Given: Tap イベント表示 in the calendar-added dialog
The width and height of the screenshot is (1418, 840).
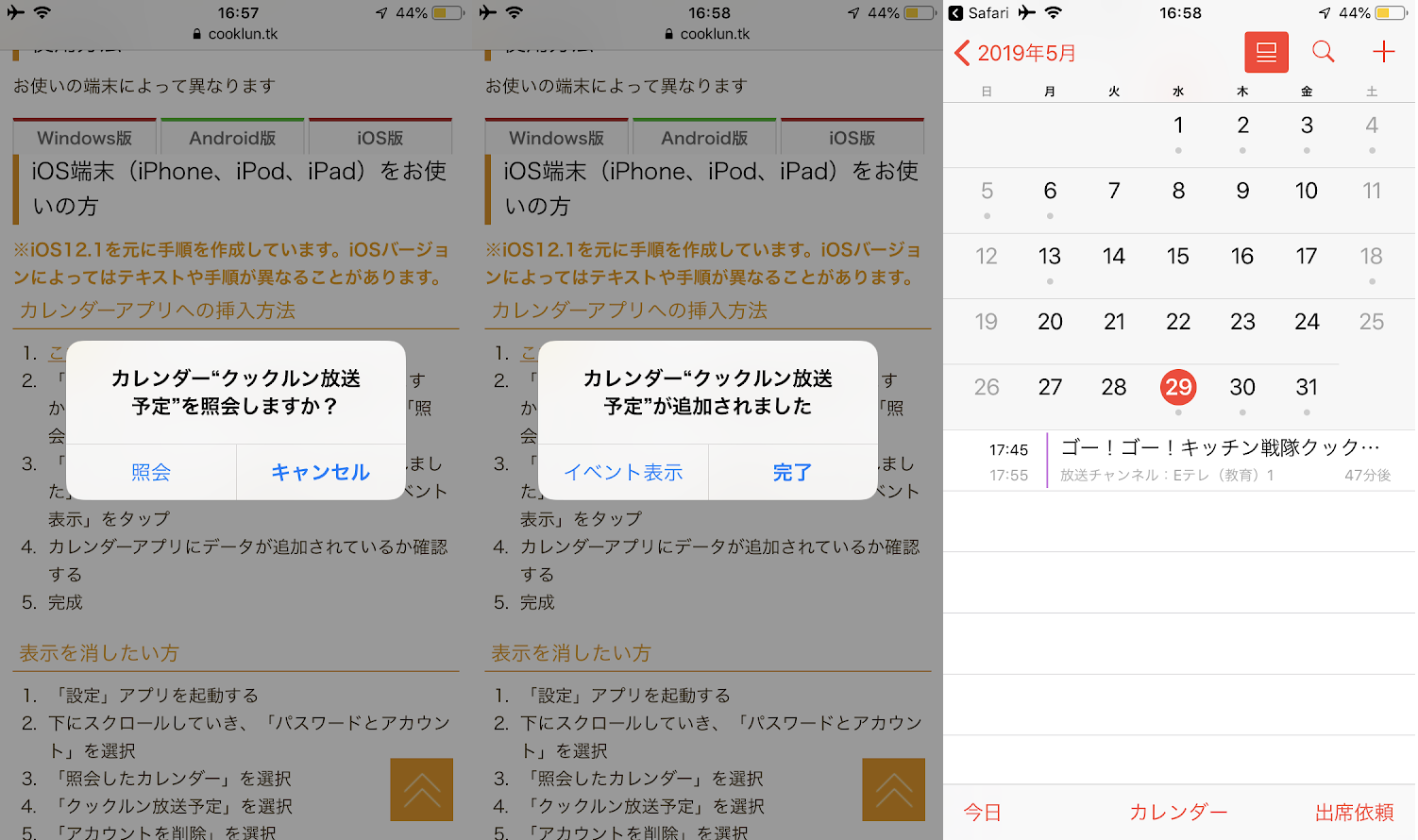Looking at the screenshot, I should click(x=623, y=472).
